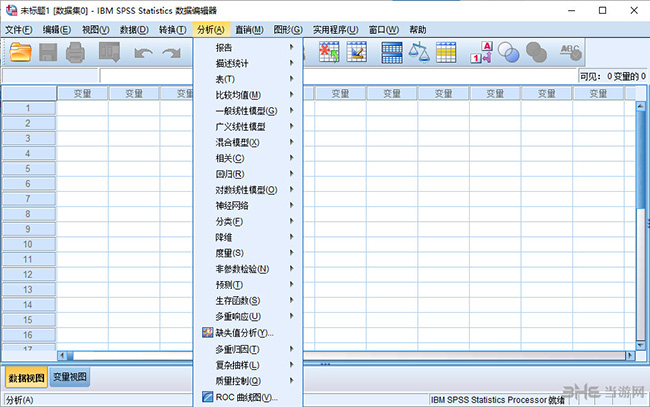
Task: Click the save file floppy disk icon
Action: [48, 53]
